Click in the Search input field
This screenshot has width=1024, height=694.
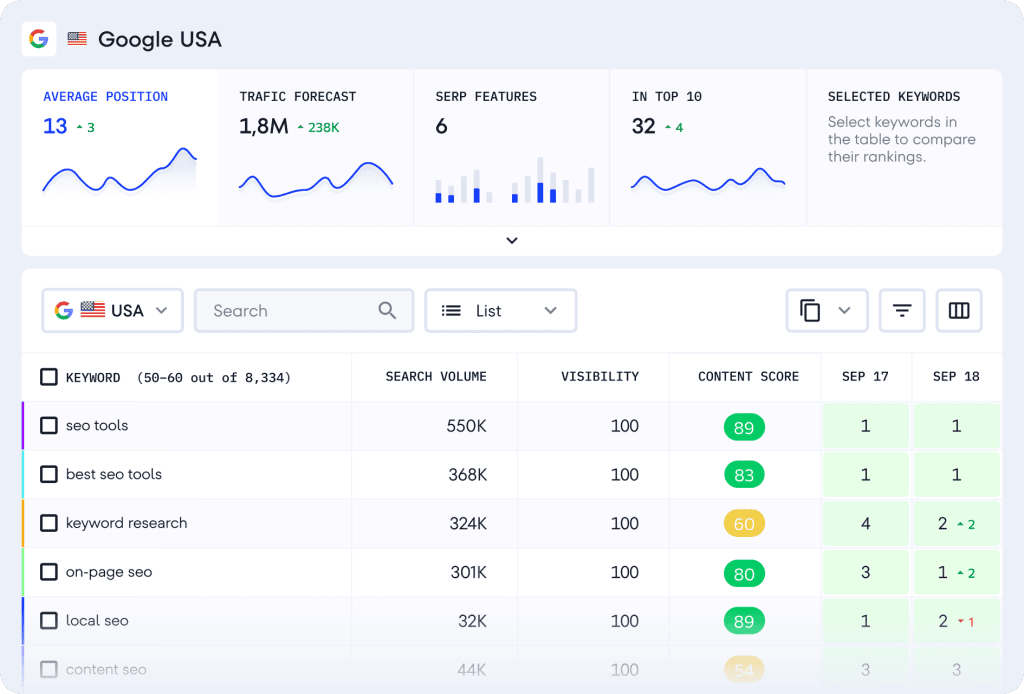304,311
